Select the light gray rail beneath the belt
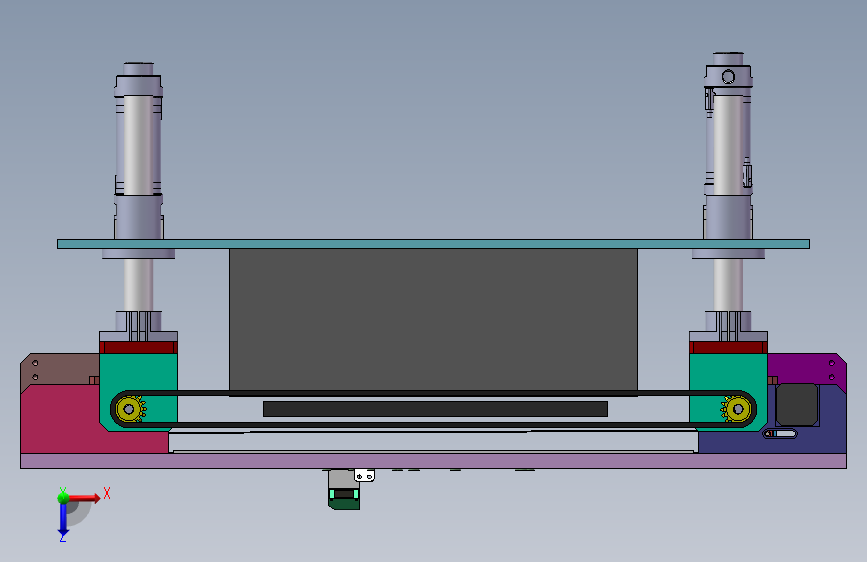Viewport: 867px width, 562px height. coord(434,440)
